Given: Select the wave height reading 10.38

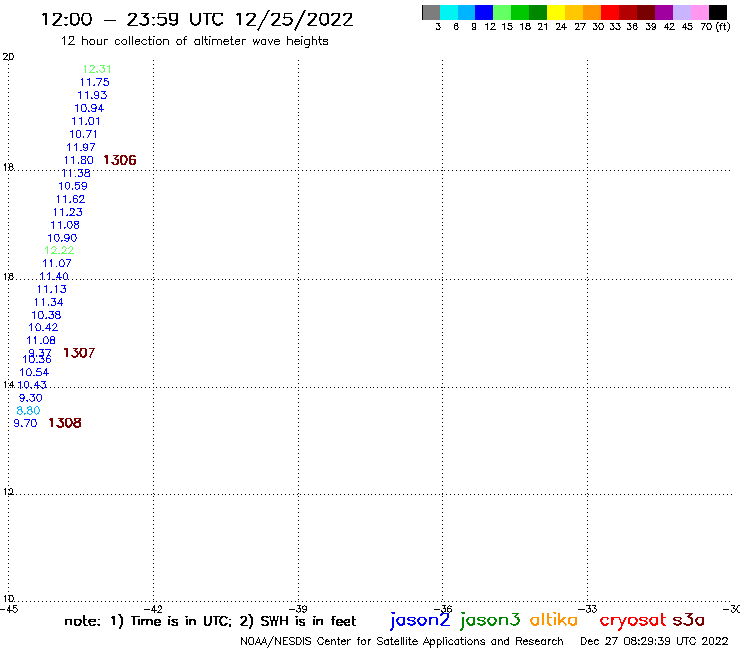Looking at the screenshot, I should coord(46,315).
